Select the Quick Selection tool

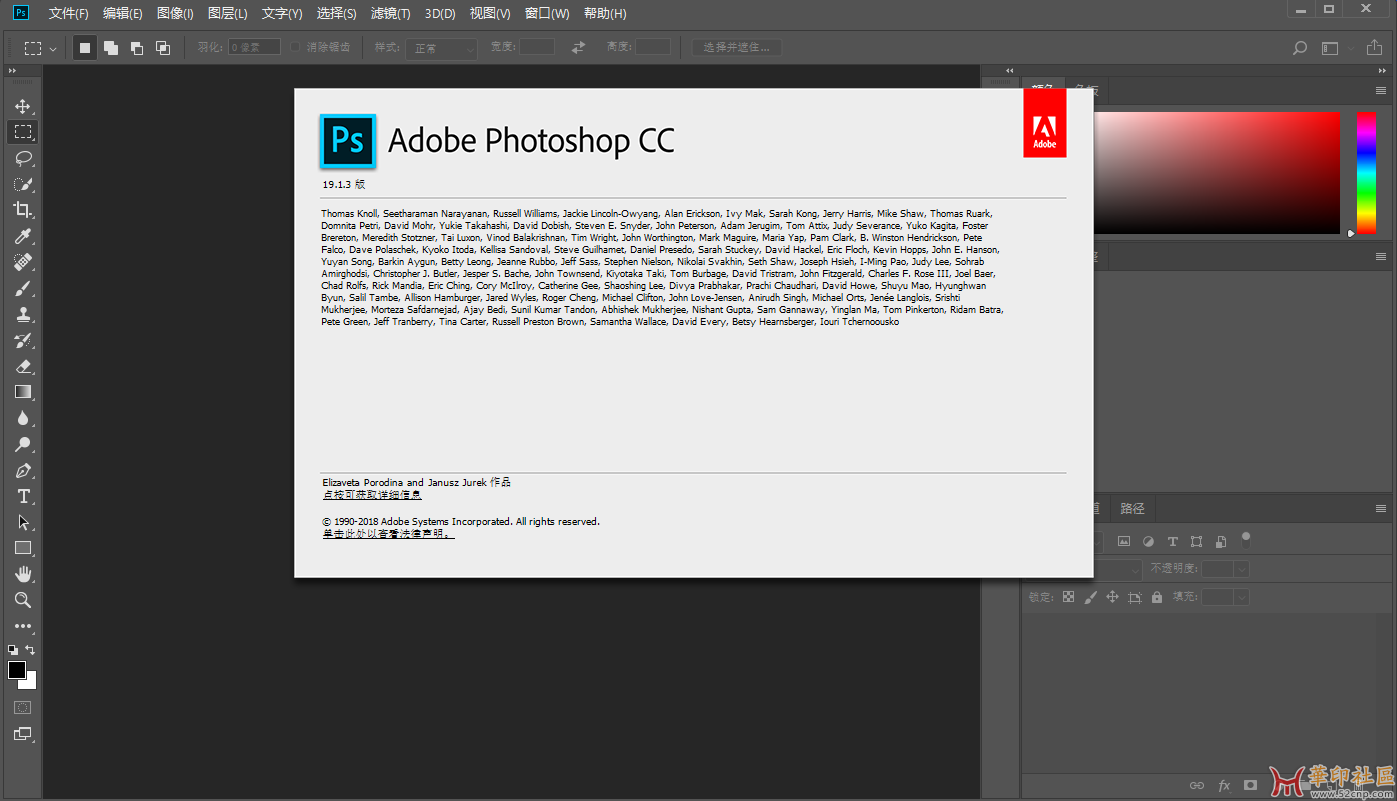(x=22, y=184)
